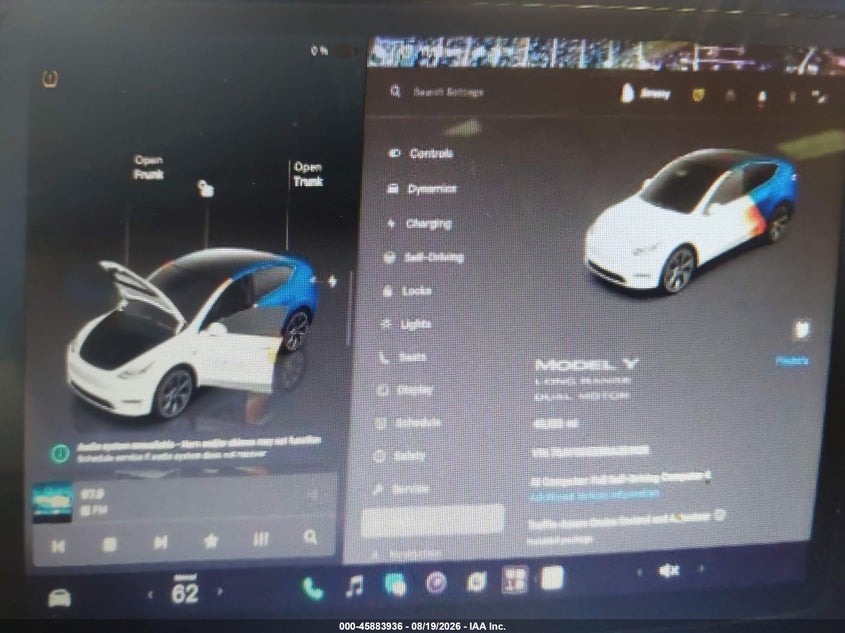845x633 pixels.
Task: Tap the car icon in bottom bar
Action: coord(60,598)
